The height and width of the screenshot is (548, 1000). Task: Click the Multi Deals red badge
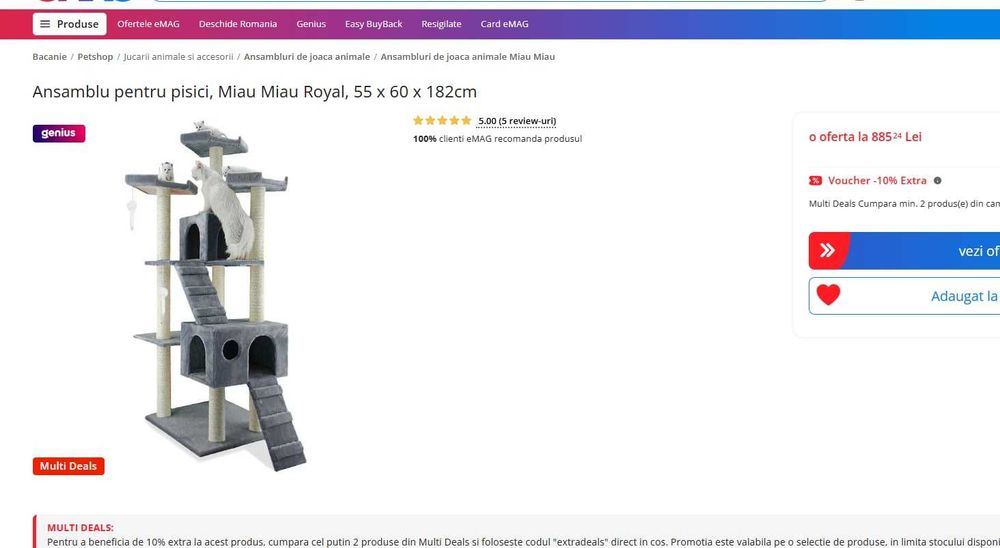pyautogui.click(x=68, y=466)
